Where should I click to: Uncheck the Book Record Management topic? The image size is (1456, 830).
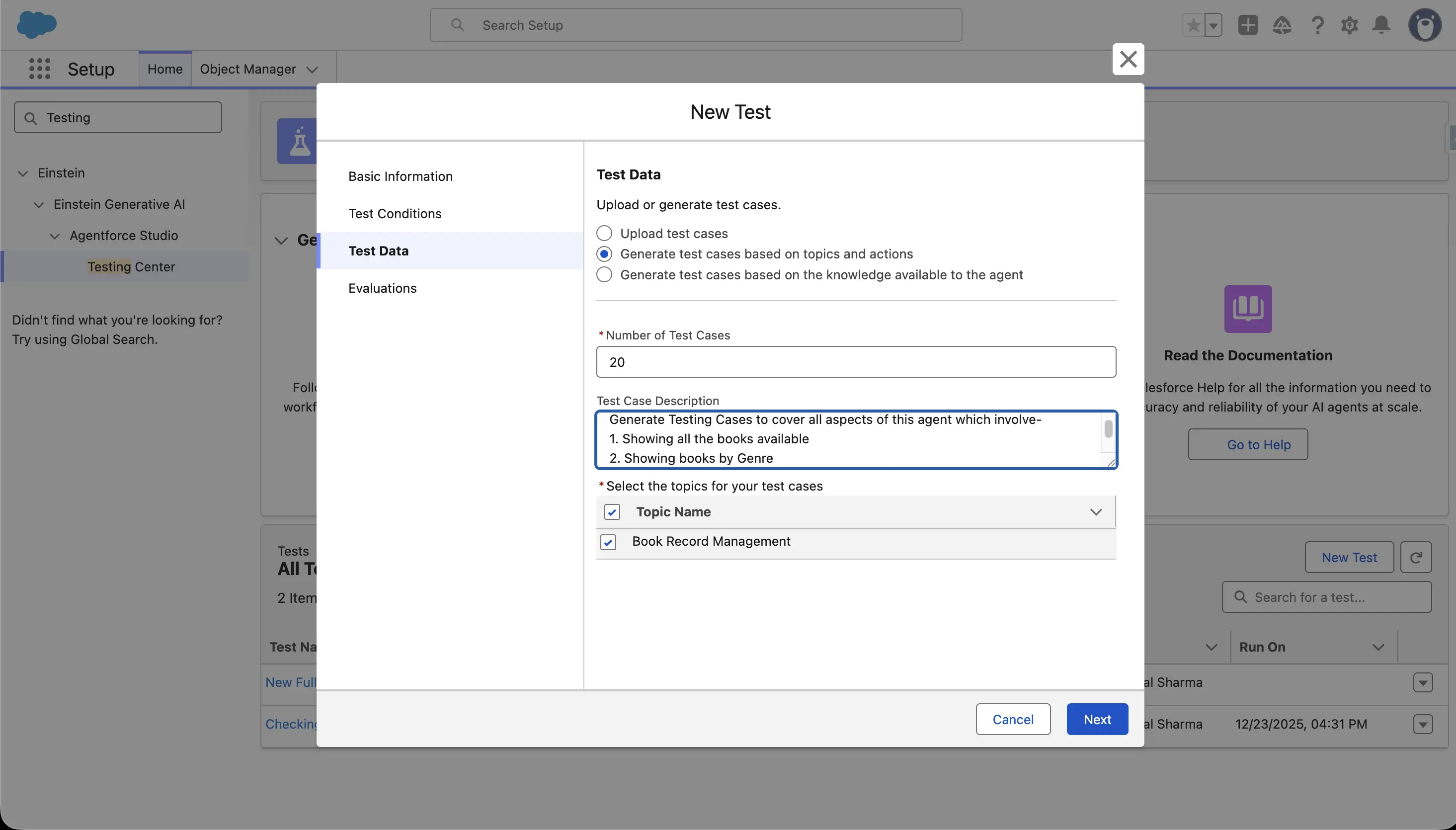(x=608, y=542)
